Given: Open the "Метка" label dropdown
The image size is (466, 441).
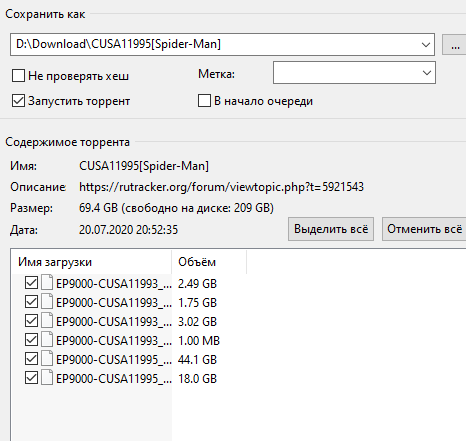Looking at the screenshot, I should tap(354, 73).
